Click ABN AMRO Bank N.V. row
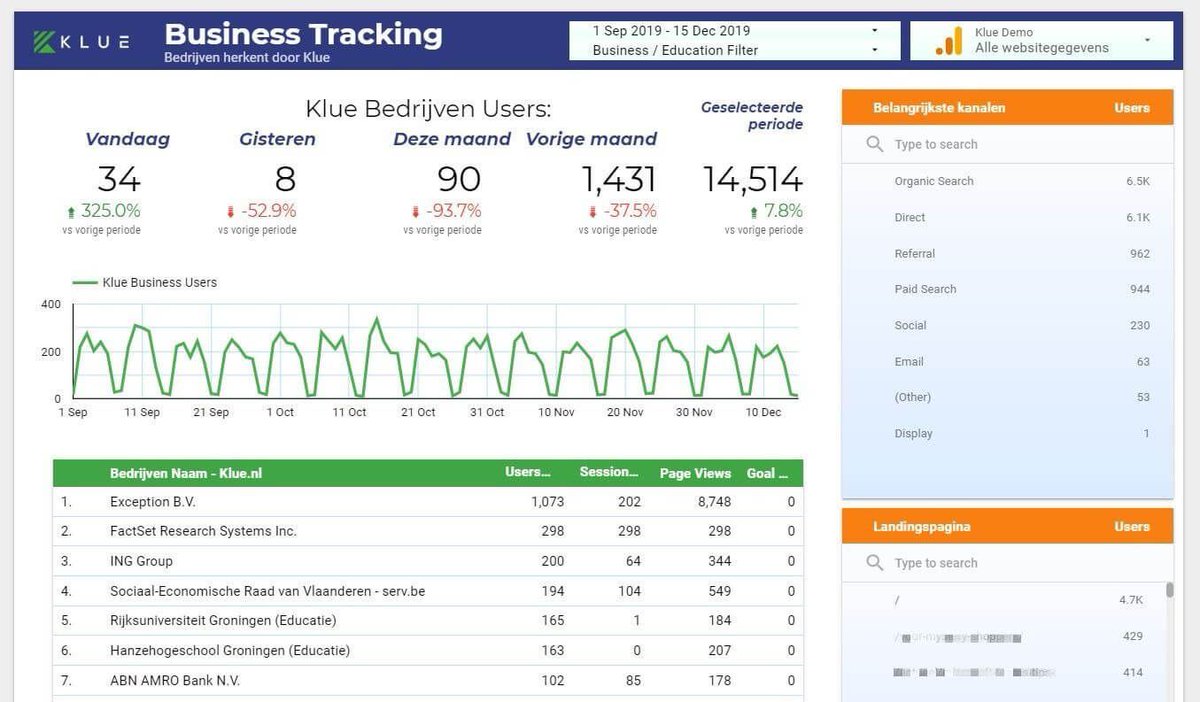 pyautogui.click(x=428, y=681)
